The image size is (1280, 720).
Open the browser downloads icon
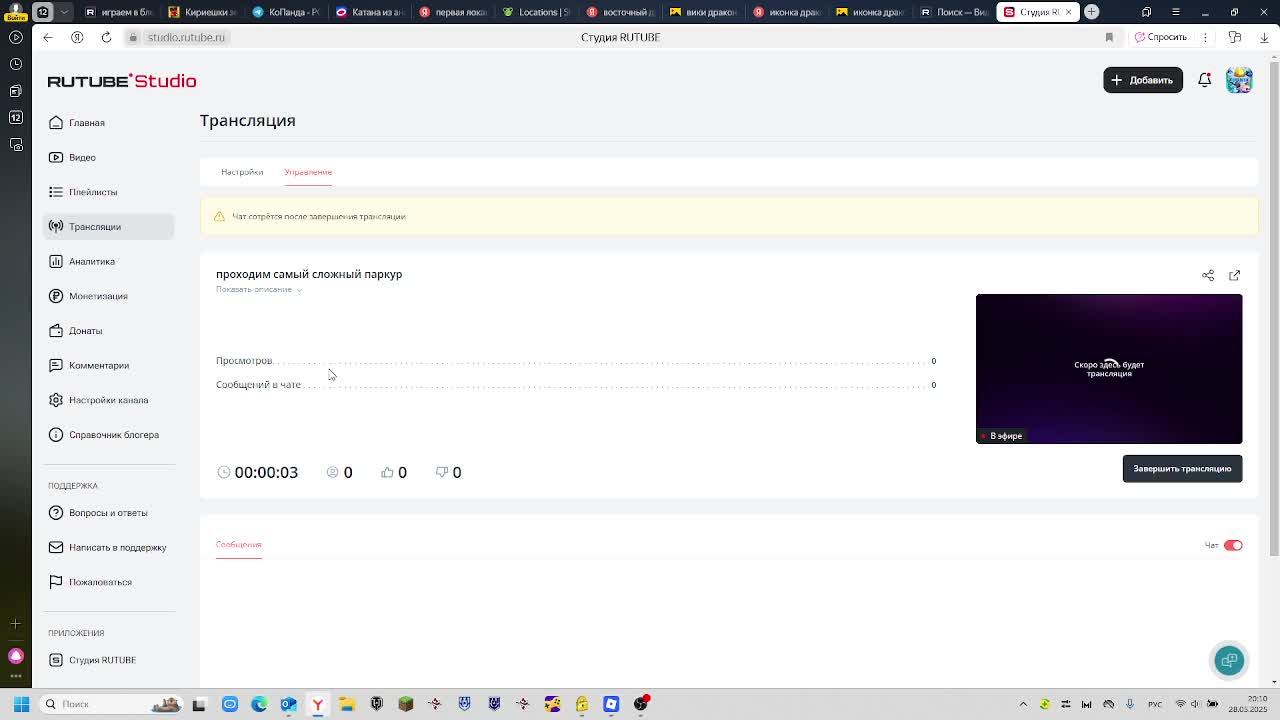pos(1264,37)
